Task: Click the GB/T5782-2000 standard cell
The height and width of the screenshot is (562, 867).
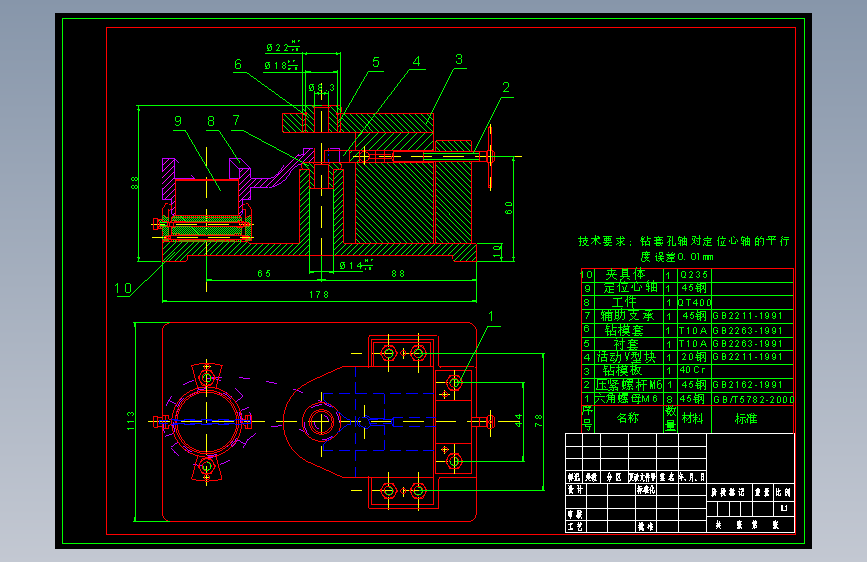Action: pos(753,399)
